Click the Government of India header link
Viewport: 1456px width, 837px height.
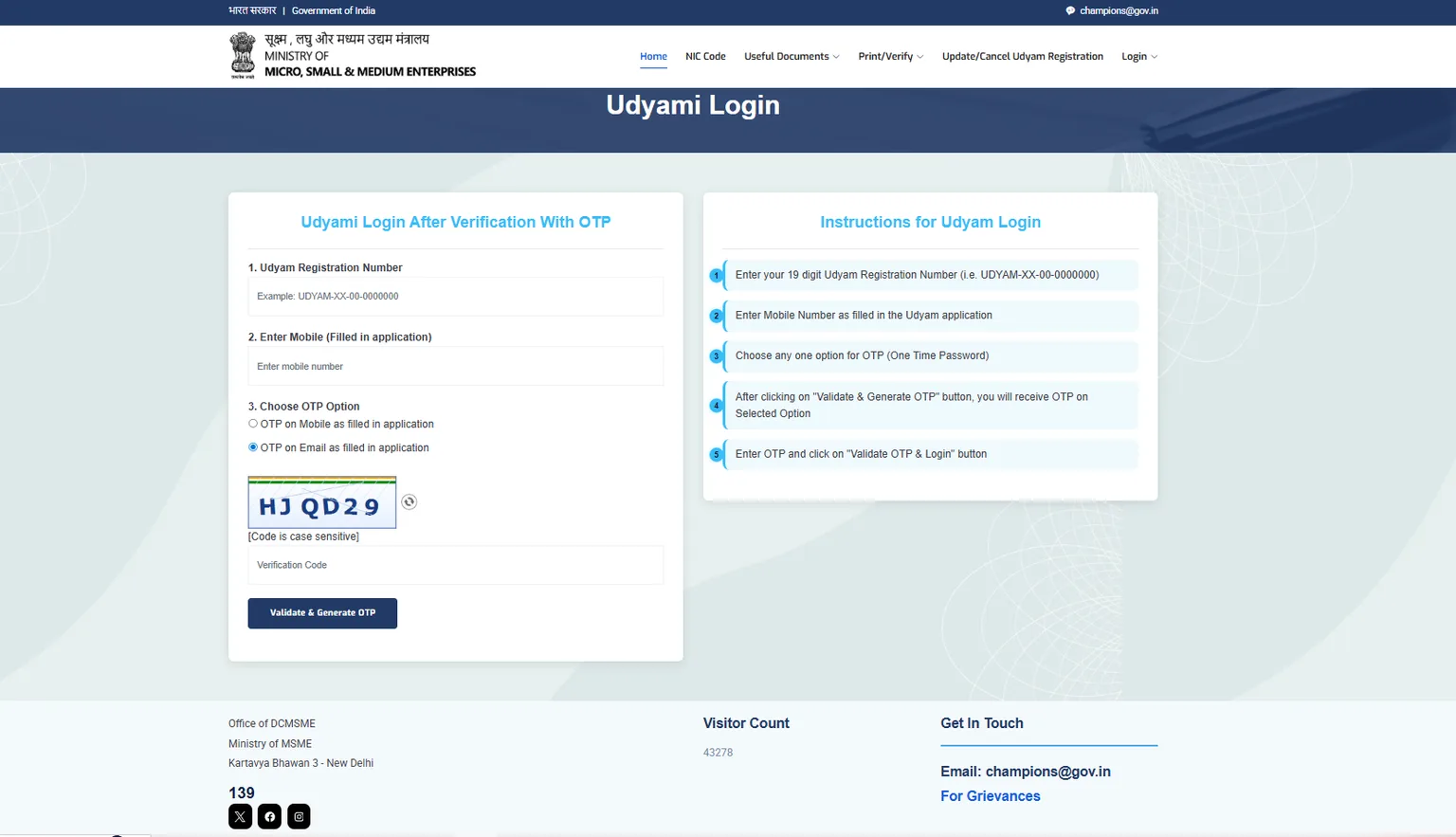tap(334, 11)
